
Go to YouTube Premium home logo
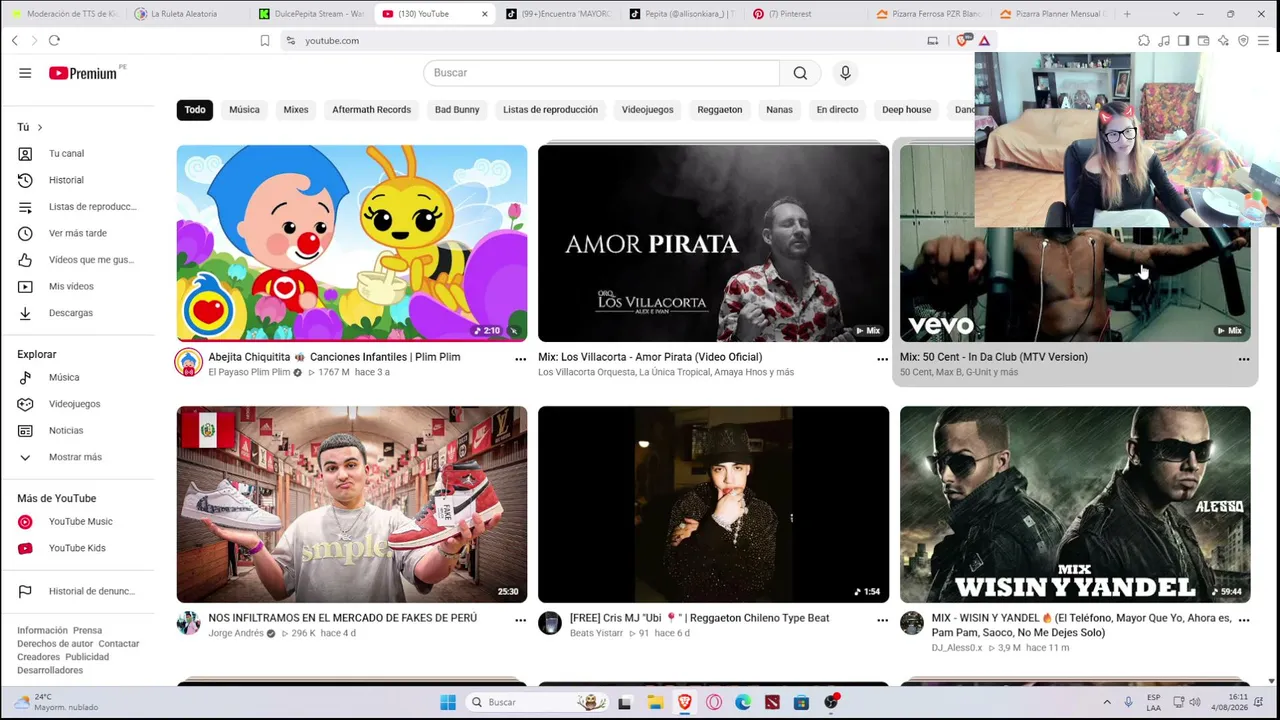point(83,73)
